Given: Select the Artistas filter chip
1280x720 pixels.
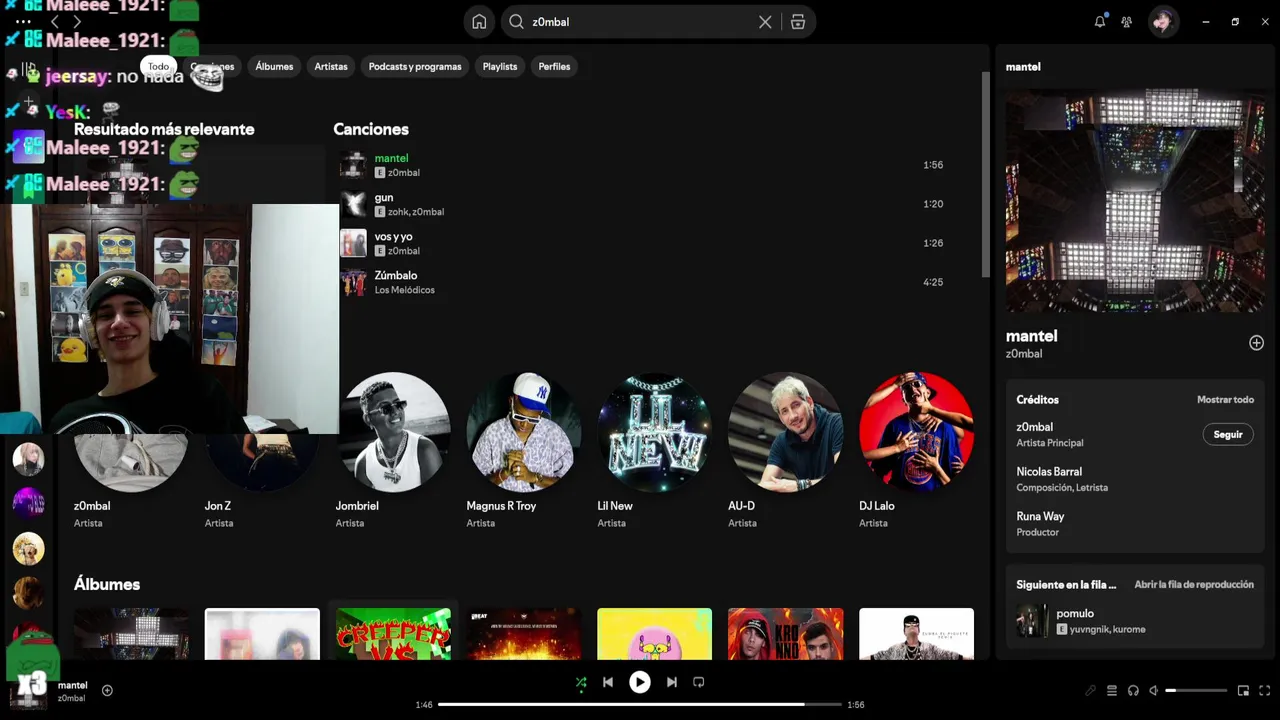Looking at the screenshot, I should click(x=331, y=67).
